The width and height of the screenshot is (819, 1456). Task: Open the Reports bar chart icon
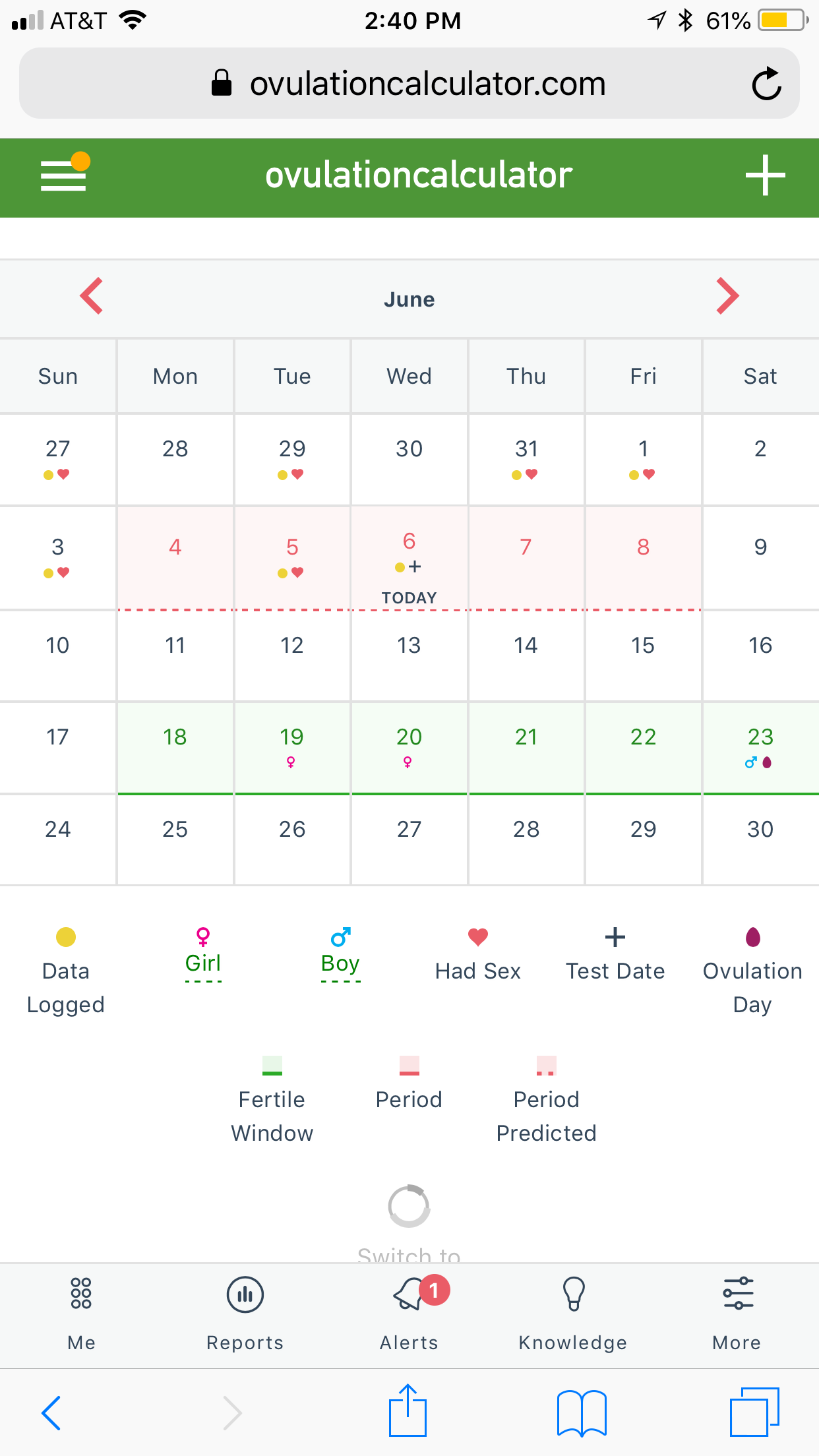click(x=245, y=1295)
